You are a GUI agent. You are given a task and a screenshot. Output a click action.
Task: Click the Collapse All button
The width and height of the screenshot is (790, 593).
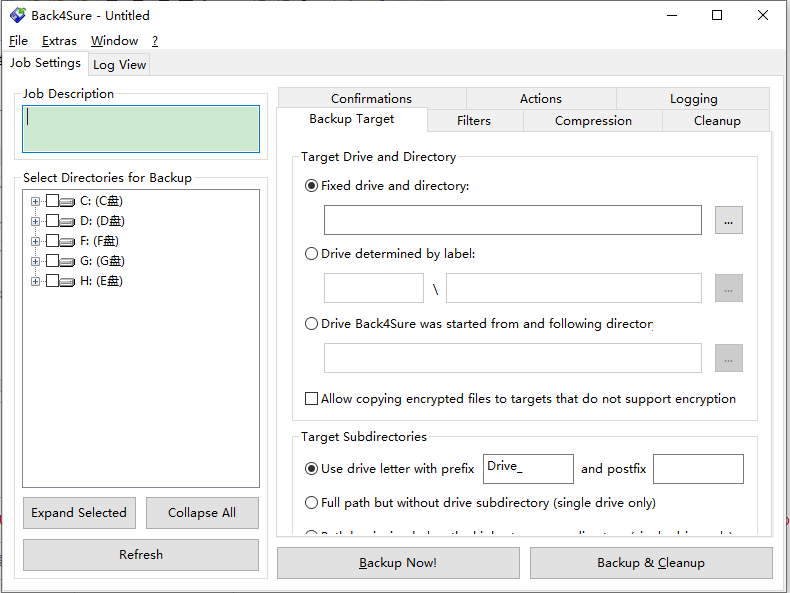(x=202, y=513)
